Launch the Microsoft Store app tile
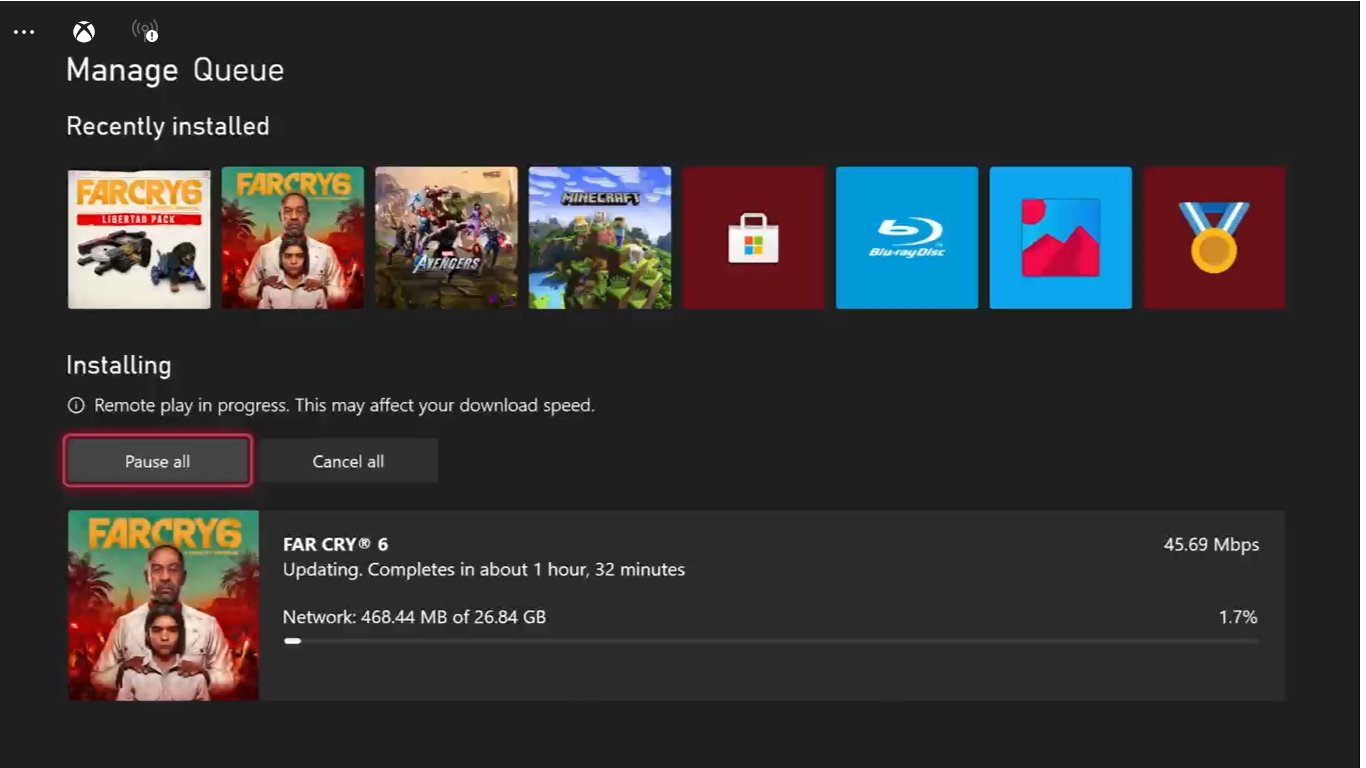This screenshot has width=1366, height=768. [754, 238]
